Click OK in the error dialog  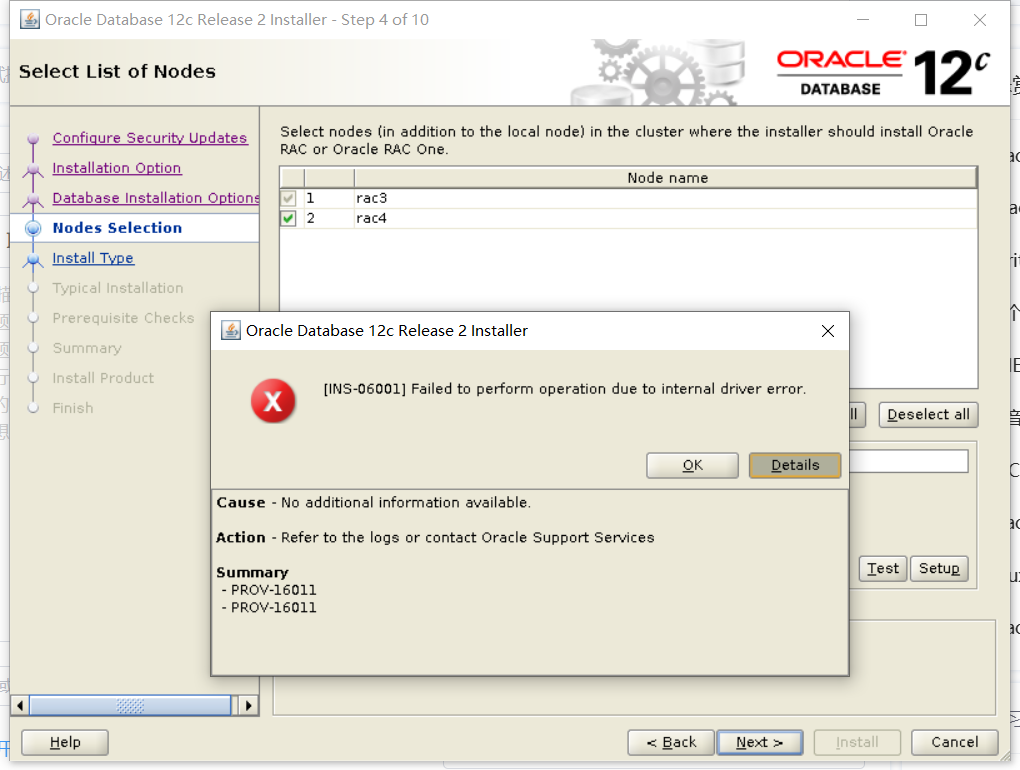coord(692,465)
